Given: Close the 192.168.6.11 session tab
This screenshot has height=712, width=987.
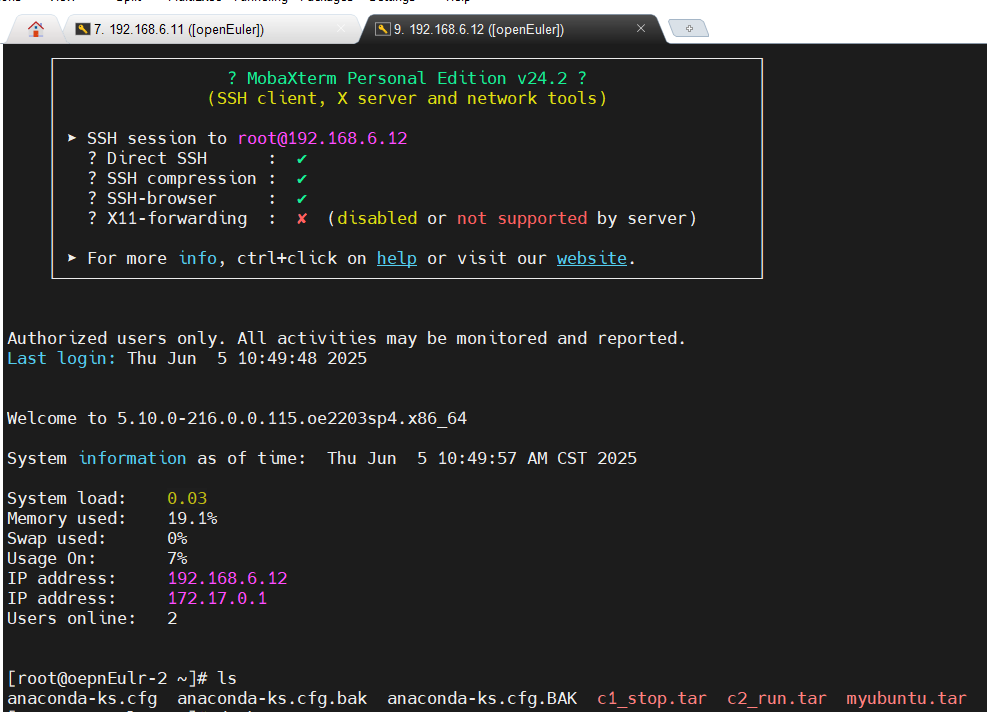Looking at the screenshot, I should [x=341, y=28].
